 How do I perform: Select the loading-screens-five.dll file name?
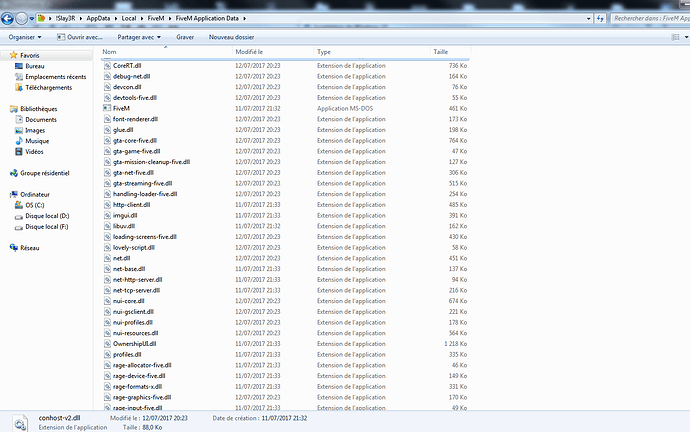(x=145, y=237)
